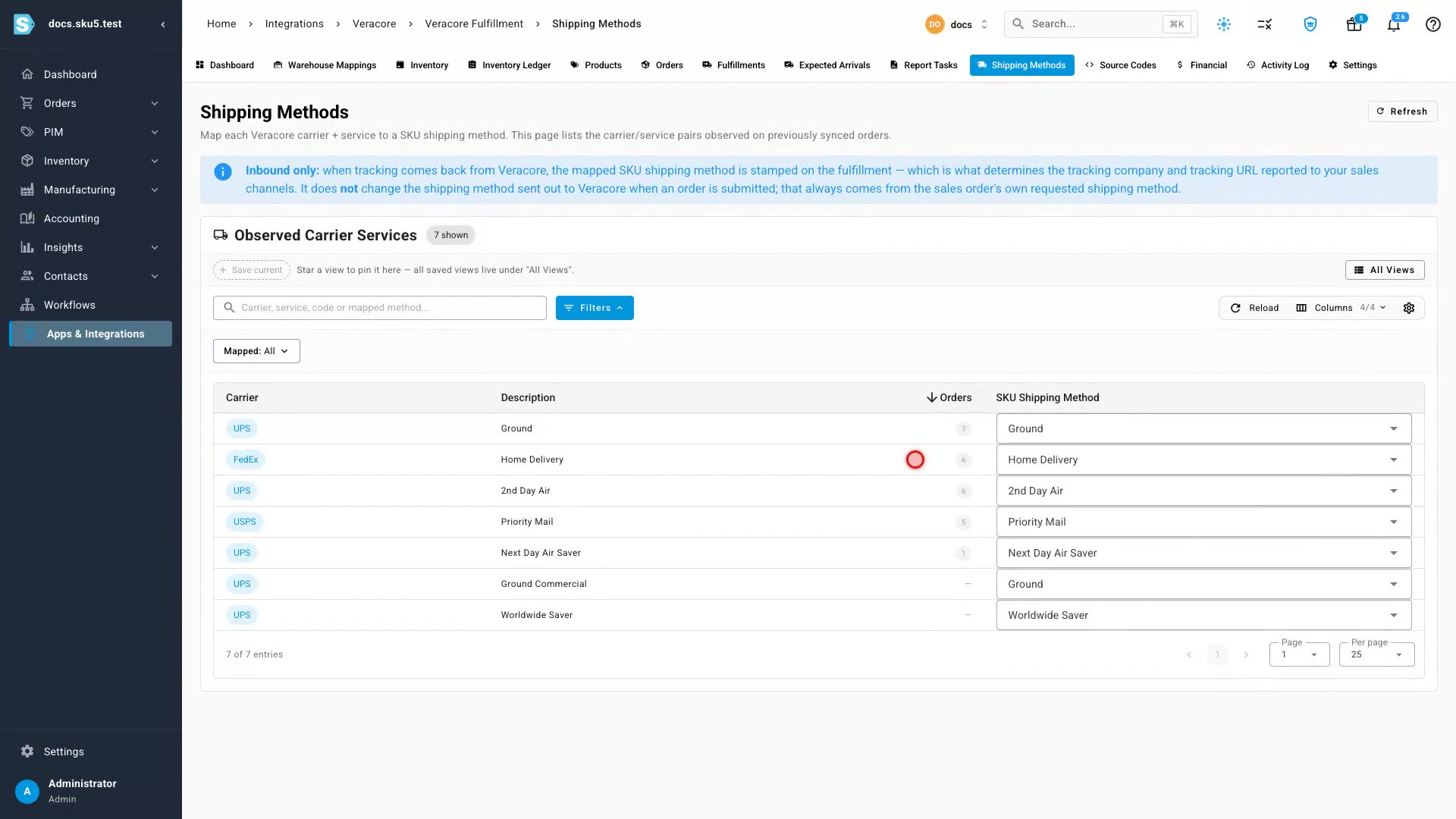Click the gift box icon in header
The height and width of the screenshot is (819, 1456).
(1354, 24)
